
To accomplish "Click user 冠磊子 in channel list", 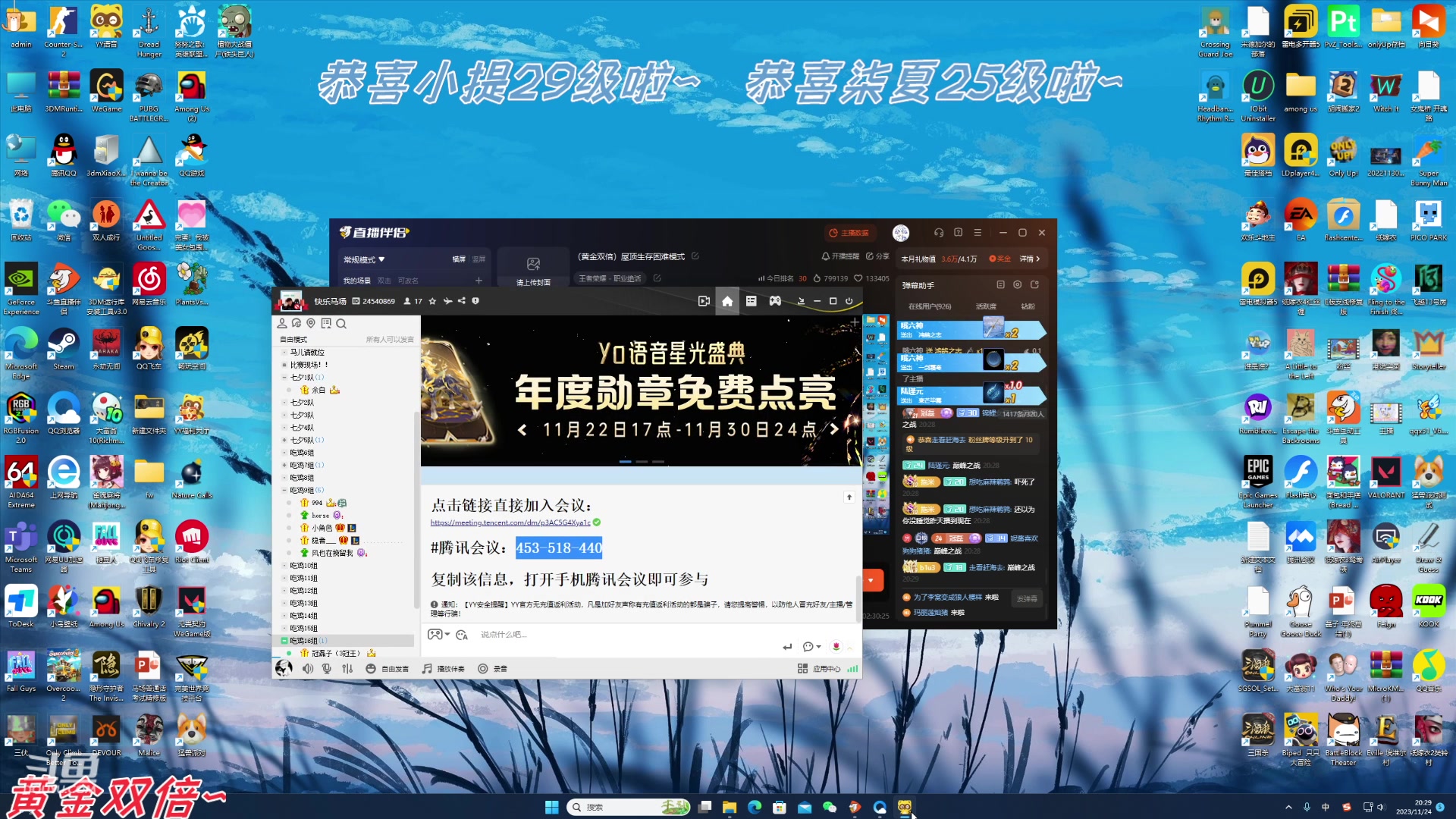I will (x=334, y=653).
